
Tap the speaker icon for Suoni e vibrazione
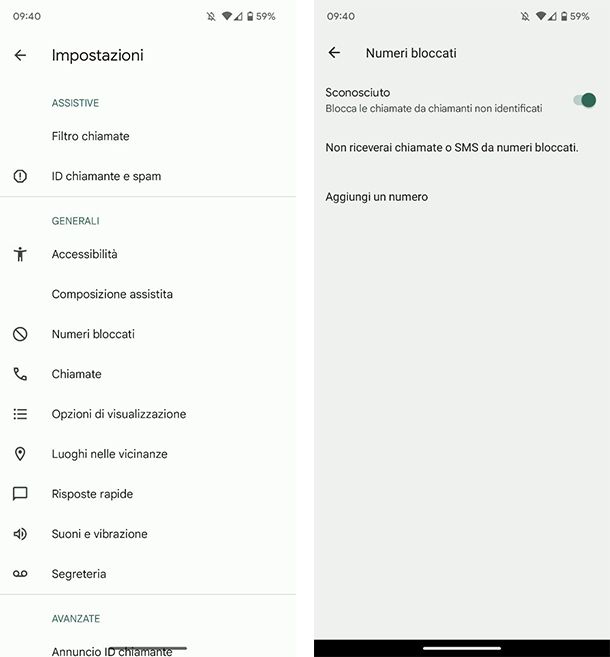click(x=20, y=534)
